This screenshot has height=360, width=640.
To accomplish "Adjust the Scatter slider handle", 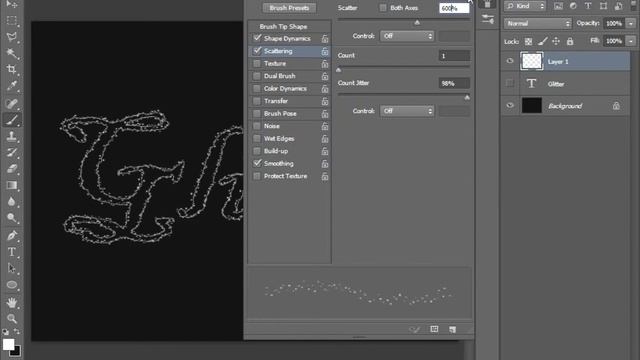I will tap(417, 22).
